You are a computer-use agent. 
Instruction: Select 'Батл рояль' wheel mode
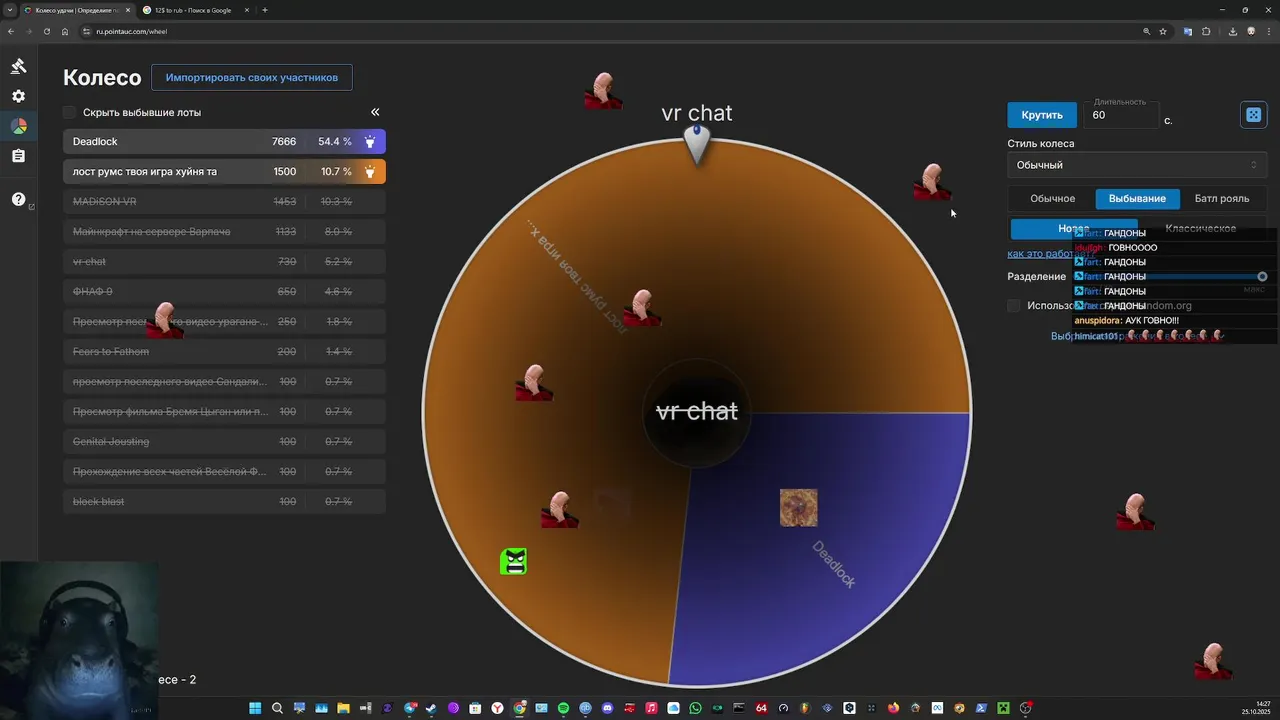(1221, 198)
